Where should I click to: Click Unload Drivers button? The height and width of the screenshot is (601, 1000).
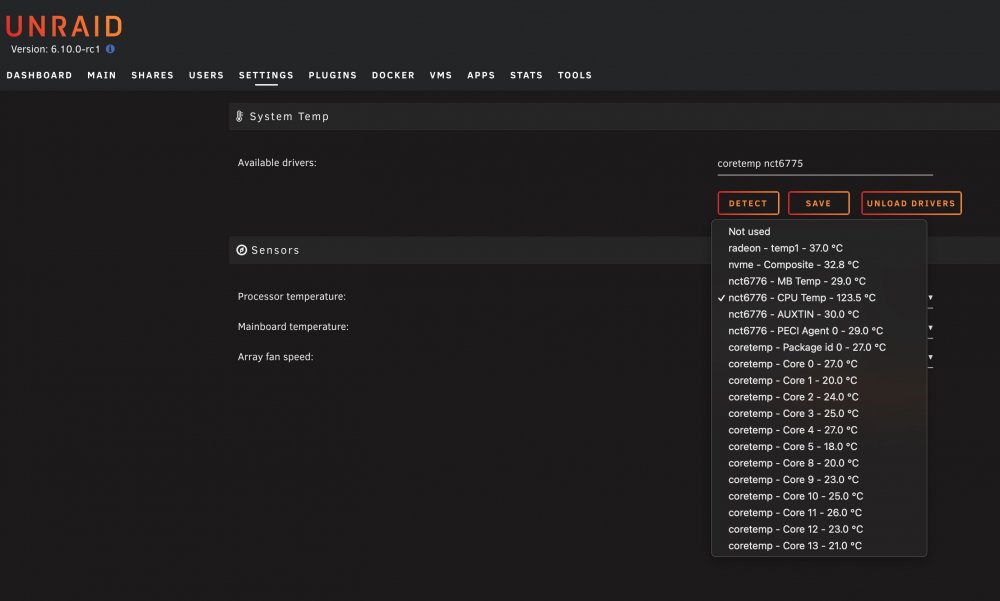coord(911,204)
